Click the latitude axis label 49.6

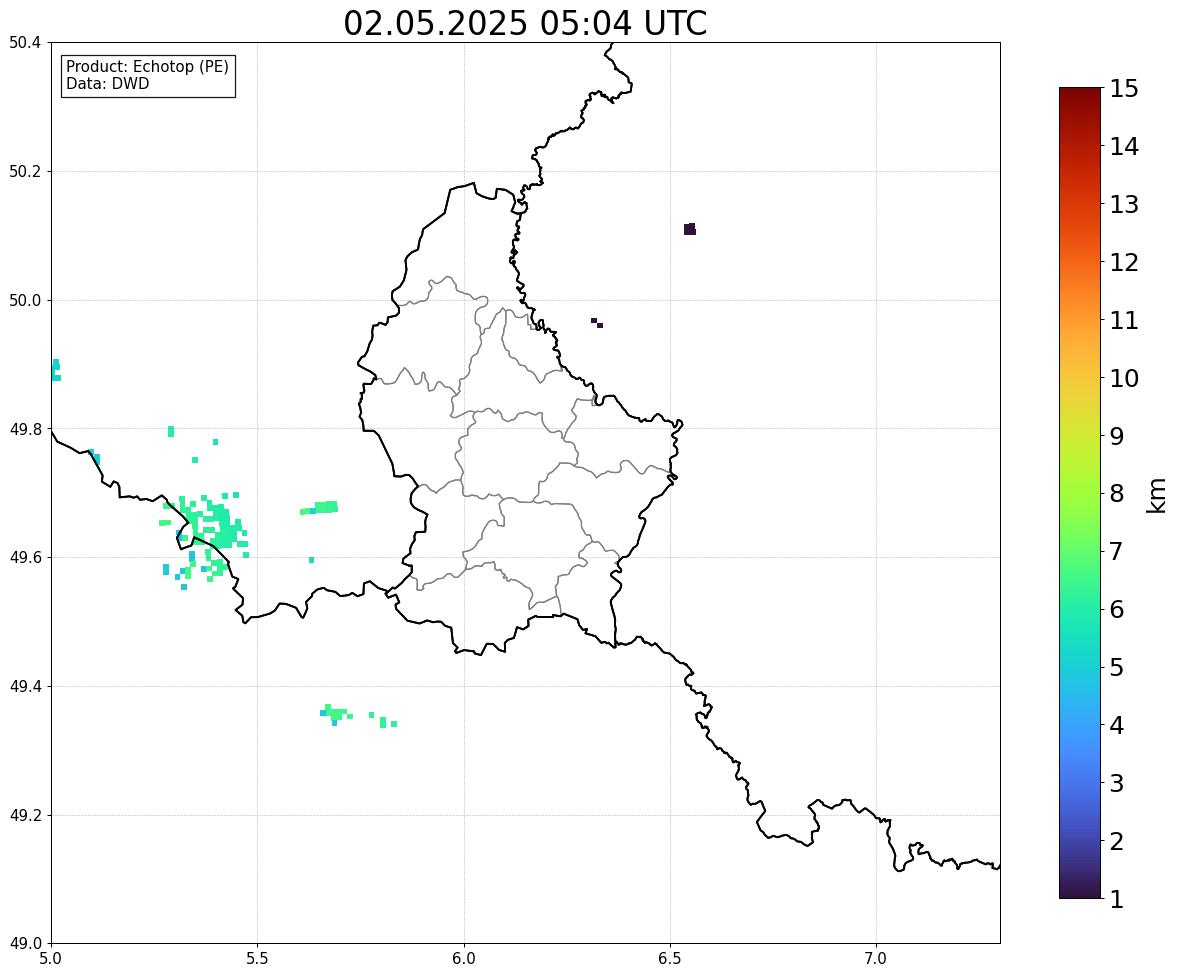pyautogui.click(x=25, y=557)
